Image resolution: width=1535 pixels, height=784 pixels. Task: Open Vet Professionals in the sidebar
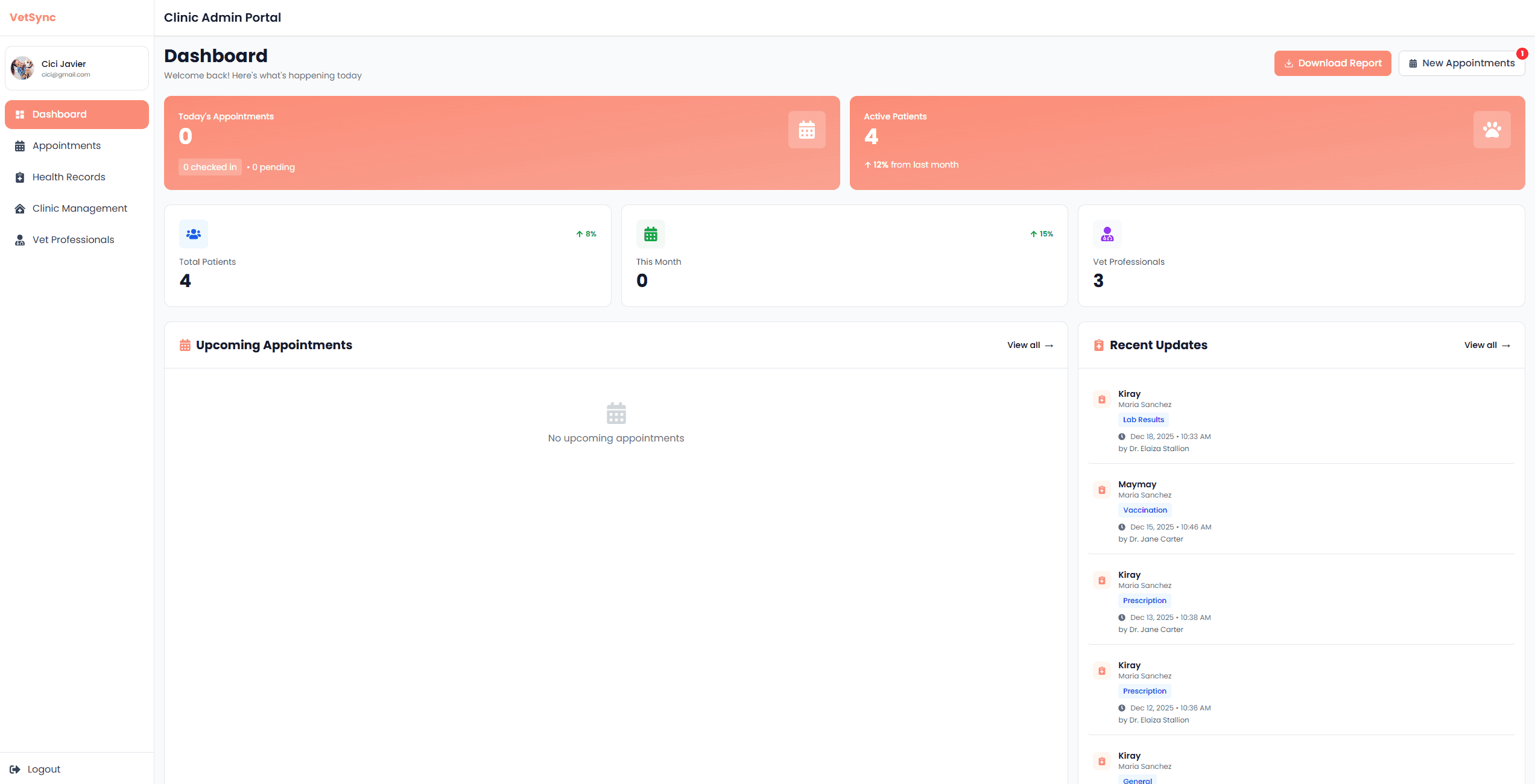tap(77, 240)
